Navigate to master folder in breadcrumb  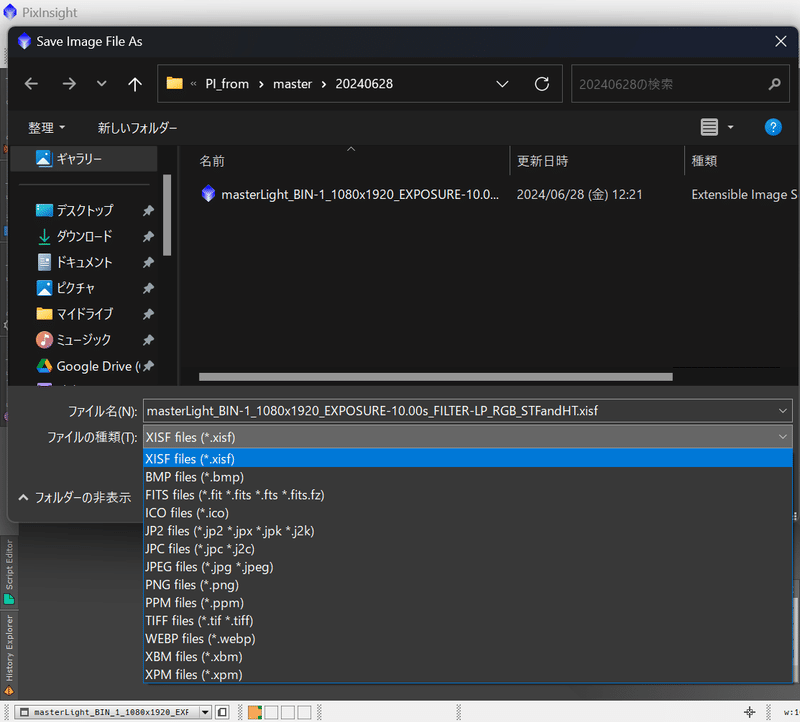pyautogui.click(x=292, y=84)
